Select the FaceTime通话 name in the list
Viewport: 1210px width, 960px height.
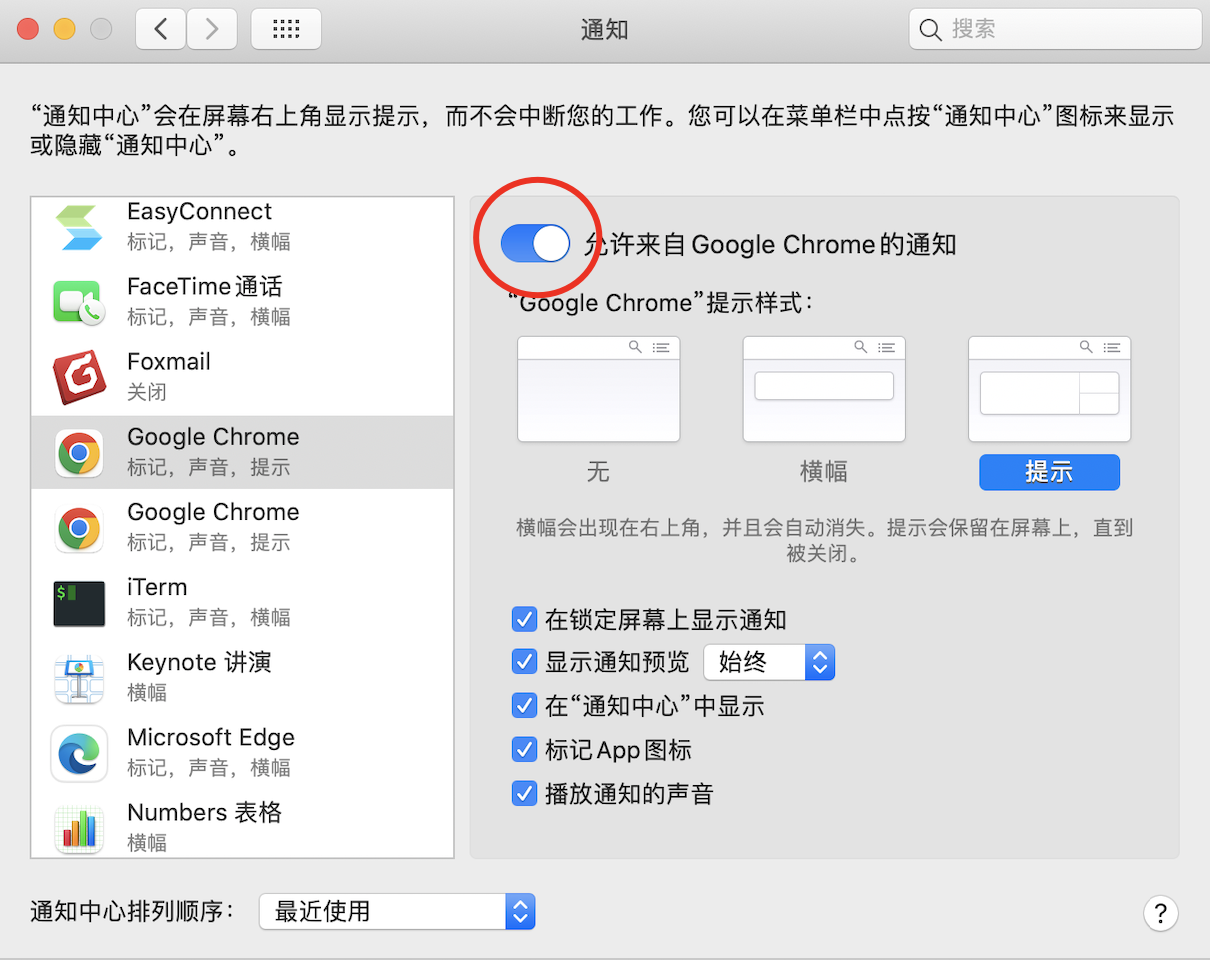click(x=205, y=287)
